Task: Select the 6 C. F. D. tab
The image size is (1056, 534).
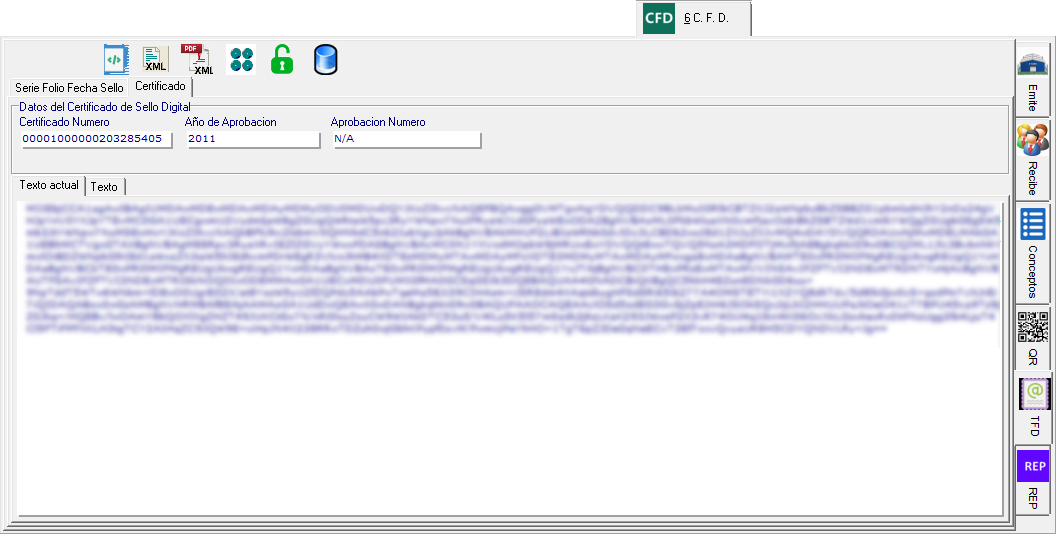Action: [x=693, y=18]
